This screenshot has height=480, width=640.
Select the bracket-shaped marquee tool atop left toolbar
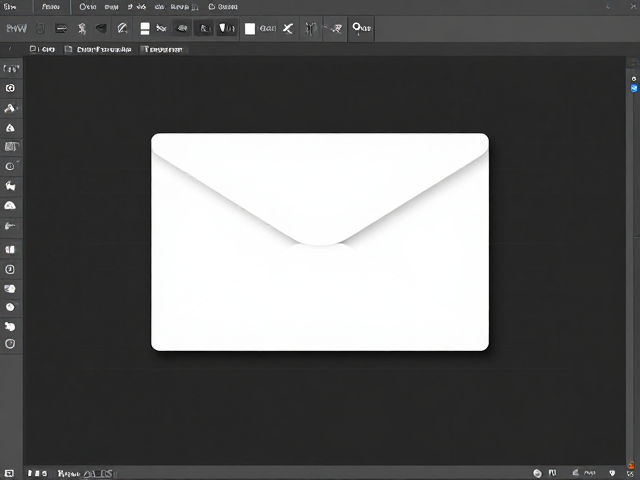coord(11,69)
